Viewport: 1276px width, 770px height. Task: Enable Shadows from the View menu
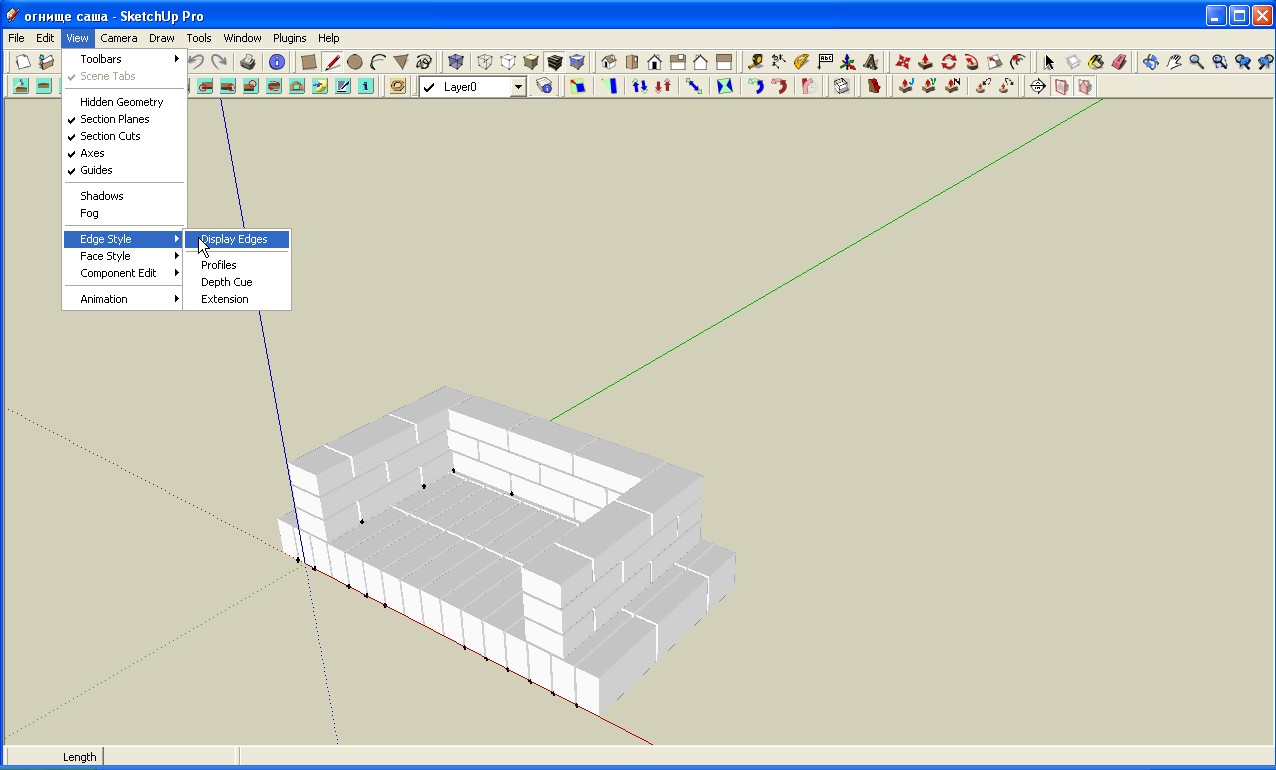tap(102, 196)
